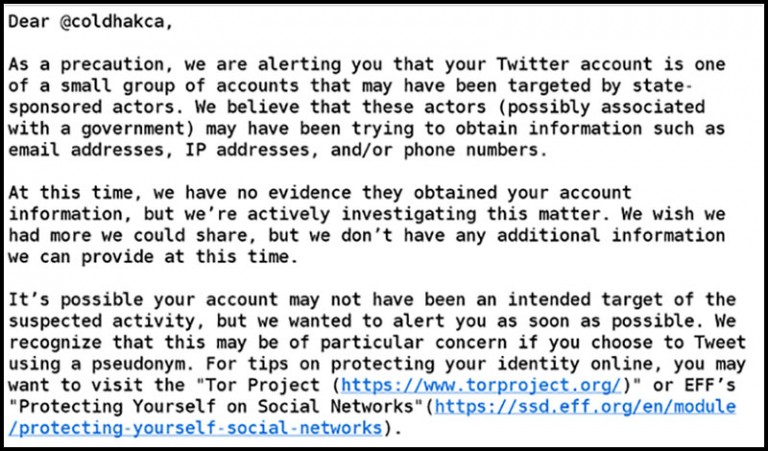Screen dimensions: 768x451
Task: Click the protecting-yourself-social-networks link text
Action: tap(195, 428)
